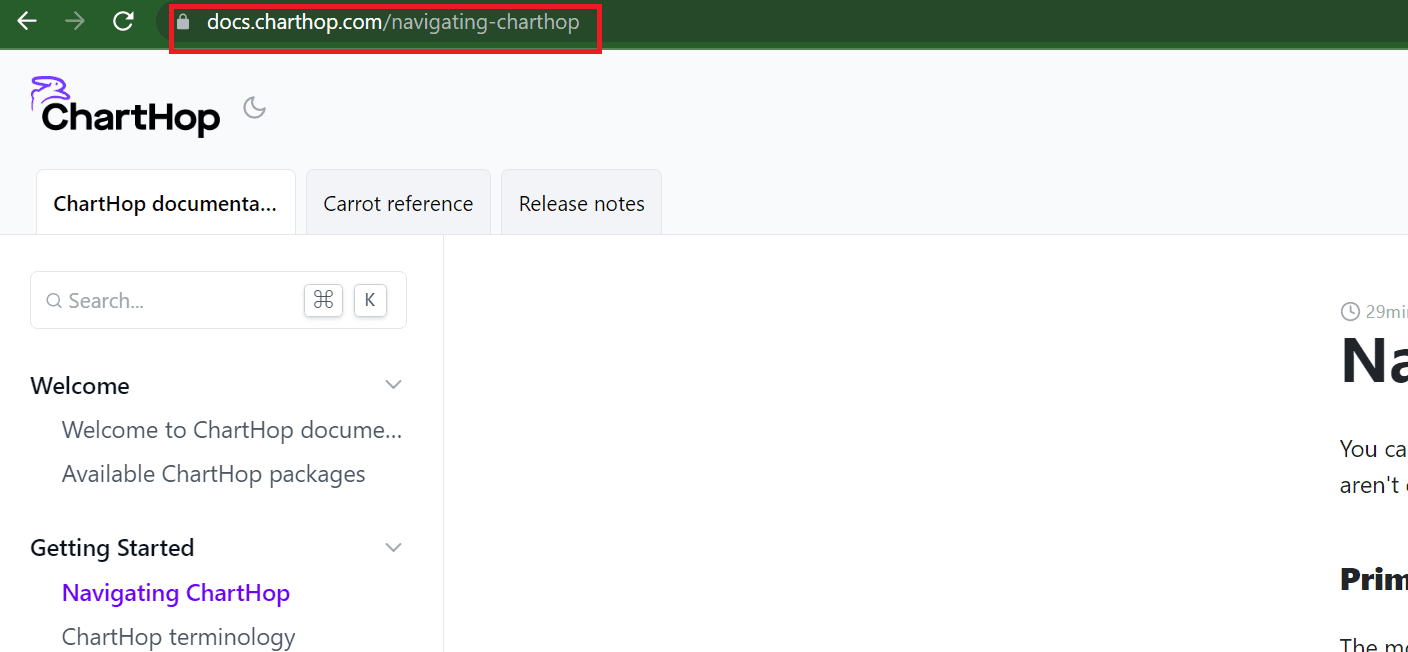
Task: Click the ChartHop logo
Action: (x=126, y=107)
